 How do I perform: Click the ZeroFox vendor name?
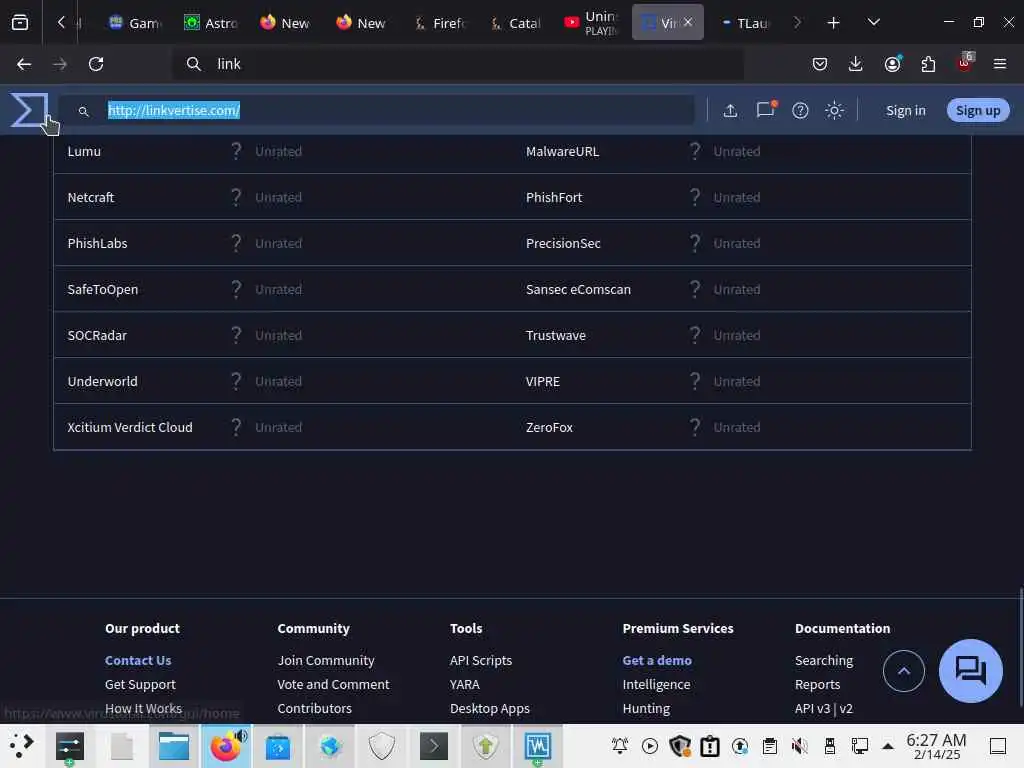pos(549,427)
